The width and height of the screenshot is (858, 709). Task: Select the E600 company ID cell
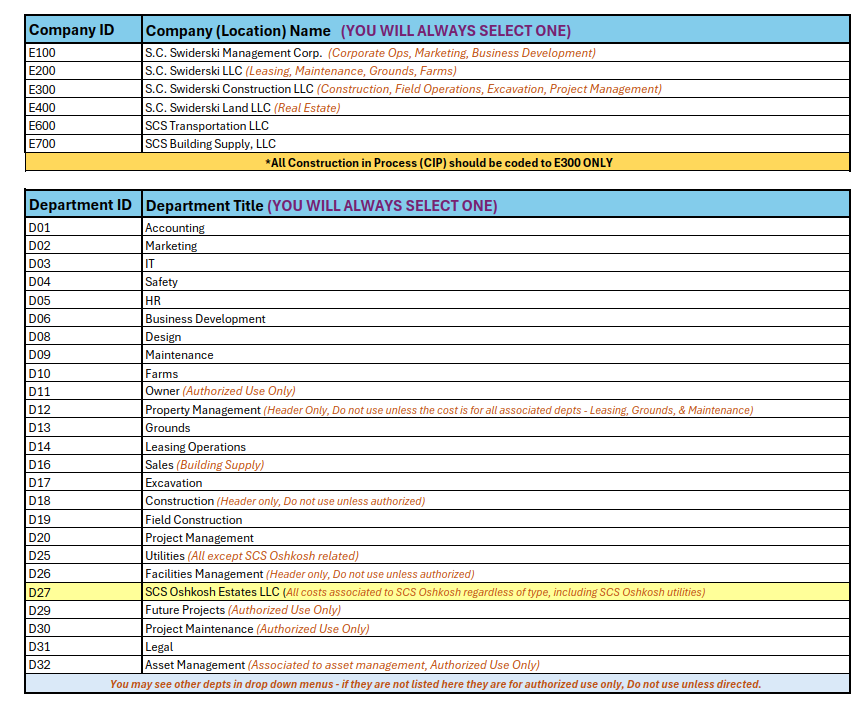pos(83,126)
